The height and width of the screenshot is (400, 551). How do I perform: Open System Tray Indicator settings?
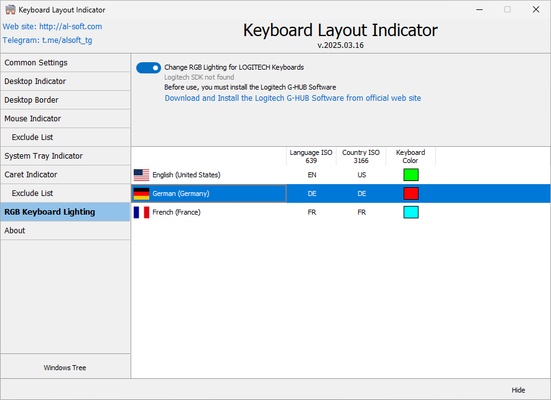point(65,156)
